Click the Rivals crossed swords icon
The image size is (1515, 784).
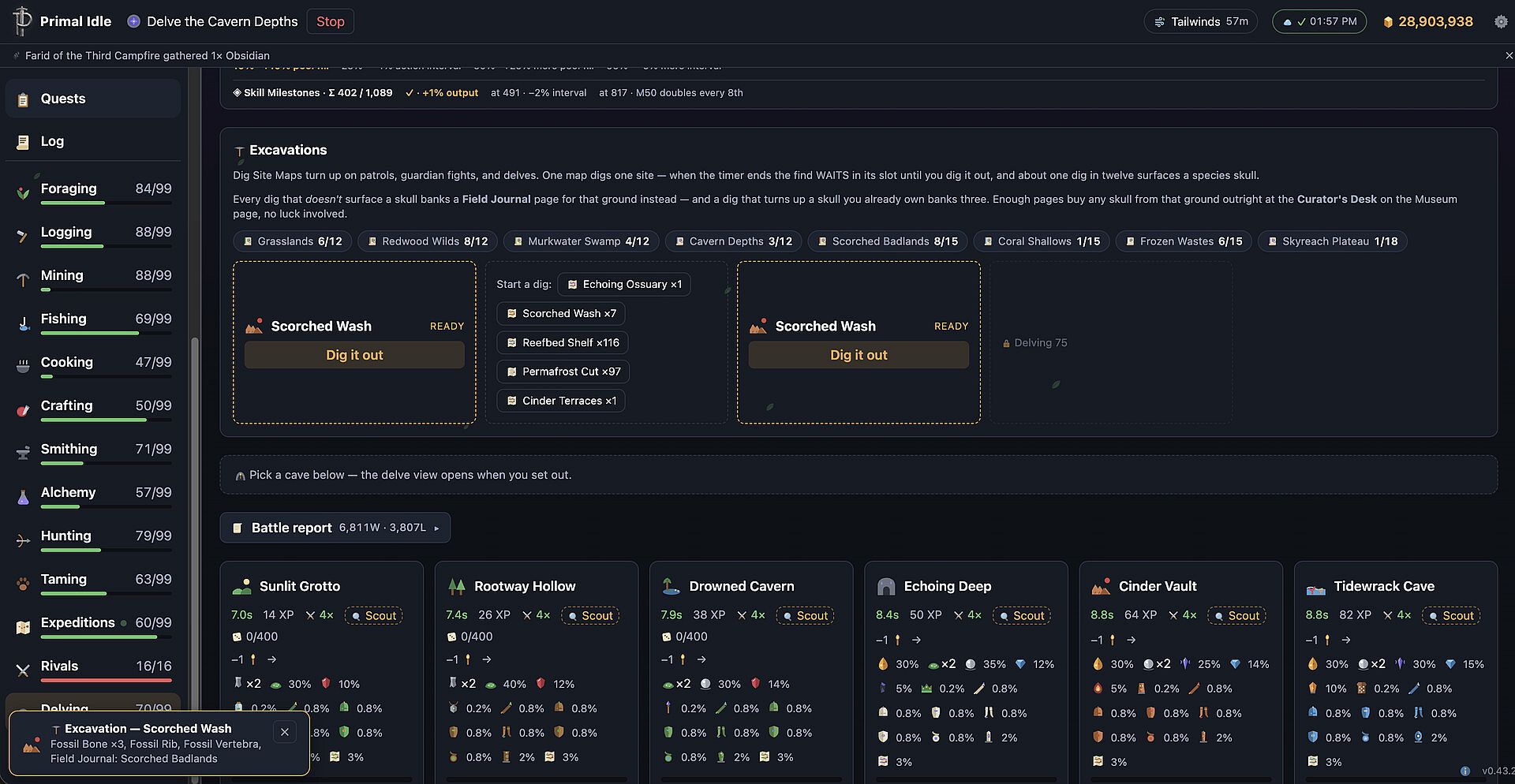point(23,670)
